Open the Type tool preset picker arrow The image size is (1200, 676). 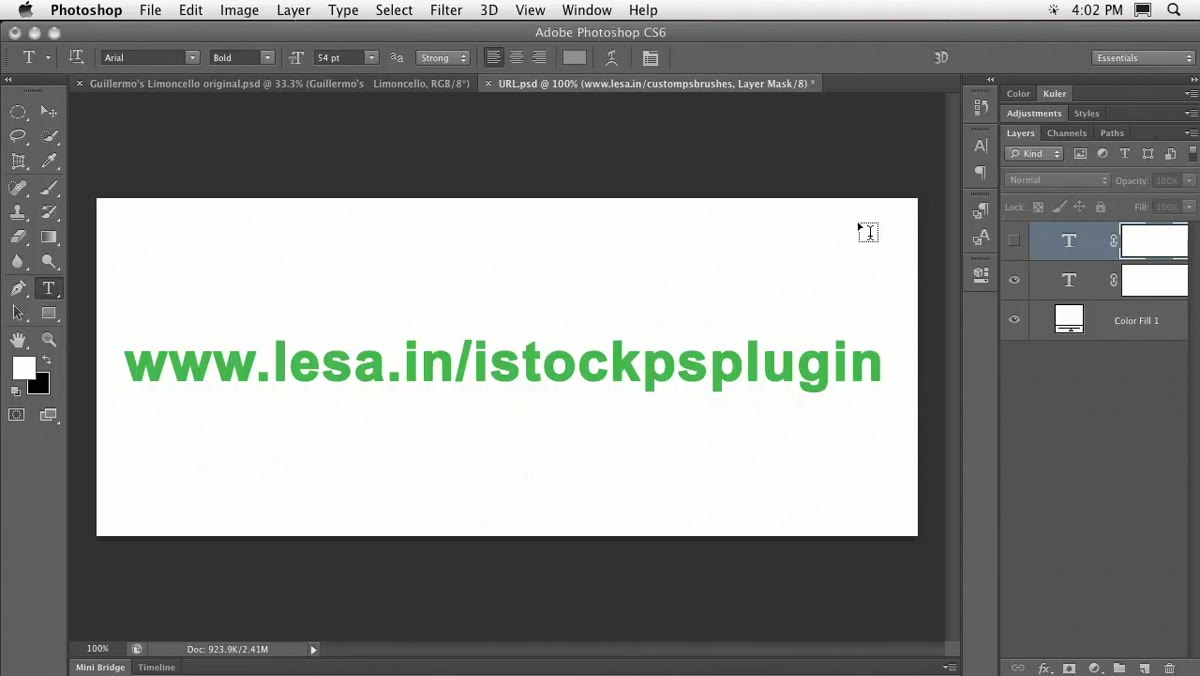point(48,58)
